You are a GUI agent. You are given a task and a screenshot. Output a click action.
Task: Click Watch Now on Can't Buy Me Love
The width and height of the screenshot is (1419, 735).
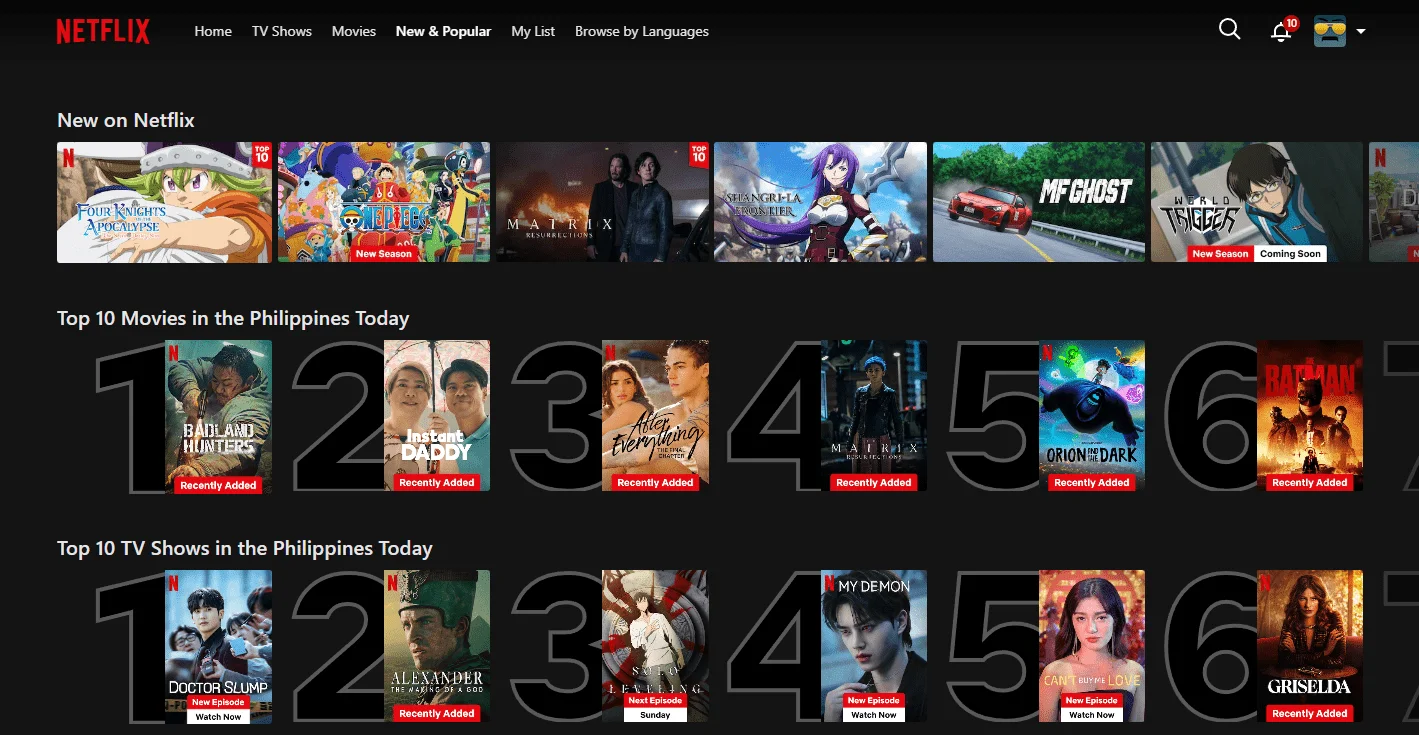[1092, 715]
